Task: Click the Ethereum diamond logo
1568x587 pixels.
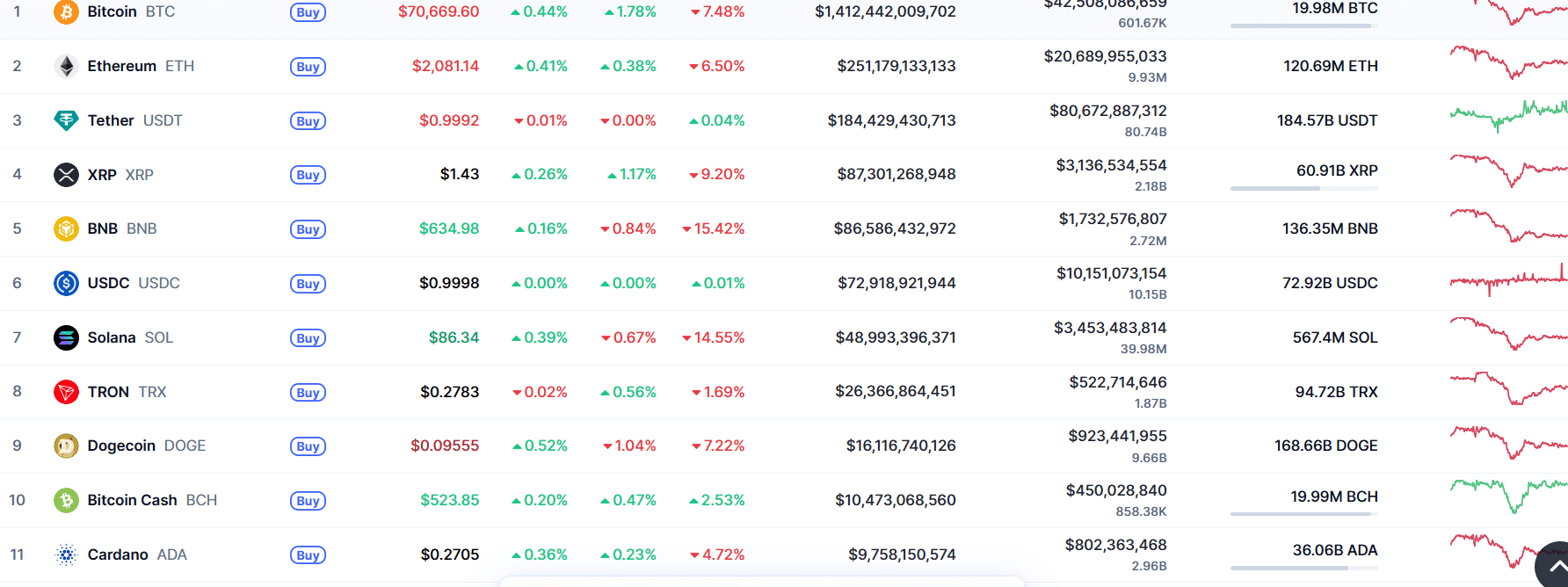Action: 66,66
